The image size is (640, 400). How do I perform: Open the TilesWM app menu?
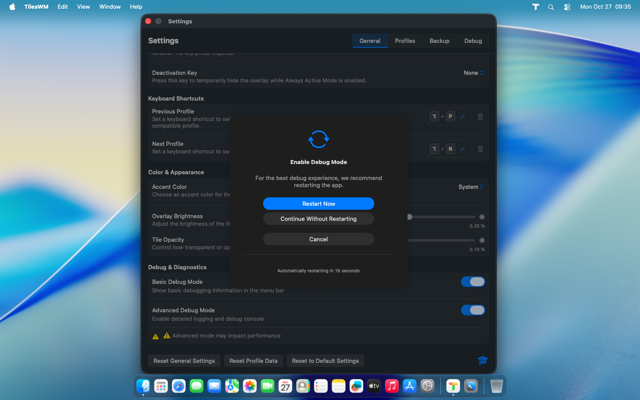tap(36, 7)
